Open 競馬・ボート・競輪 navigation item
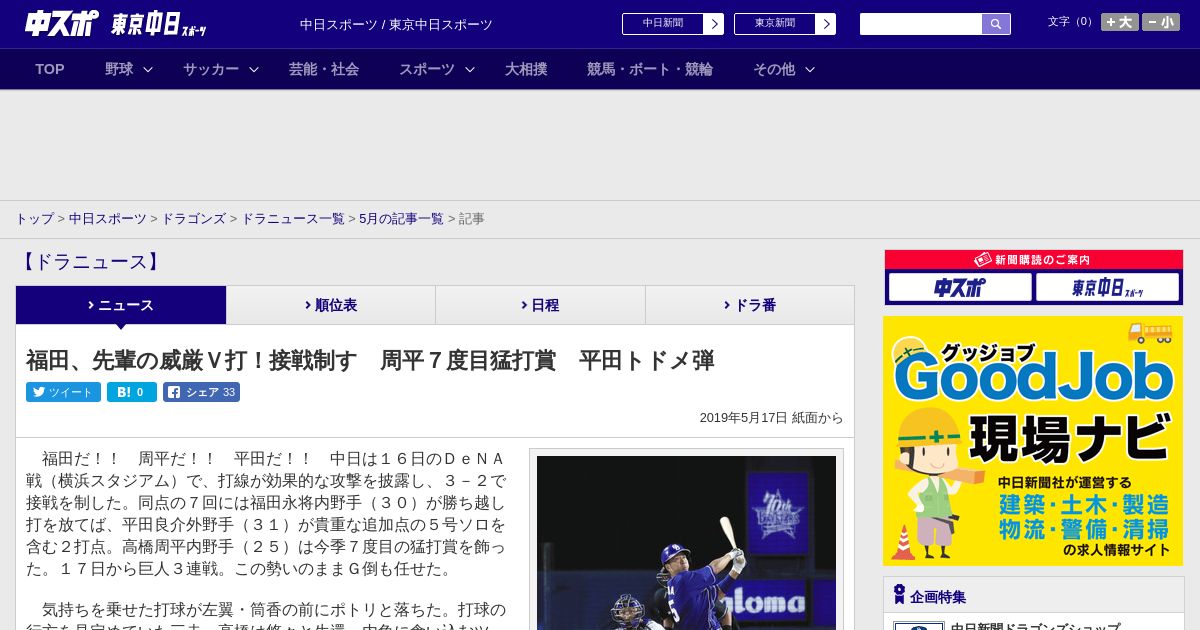 [x=650, y=69]
